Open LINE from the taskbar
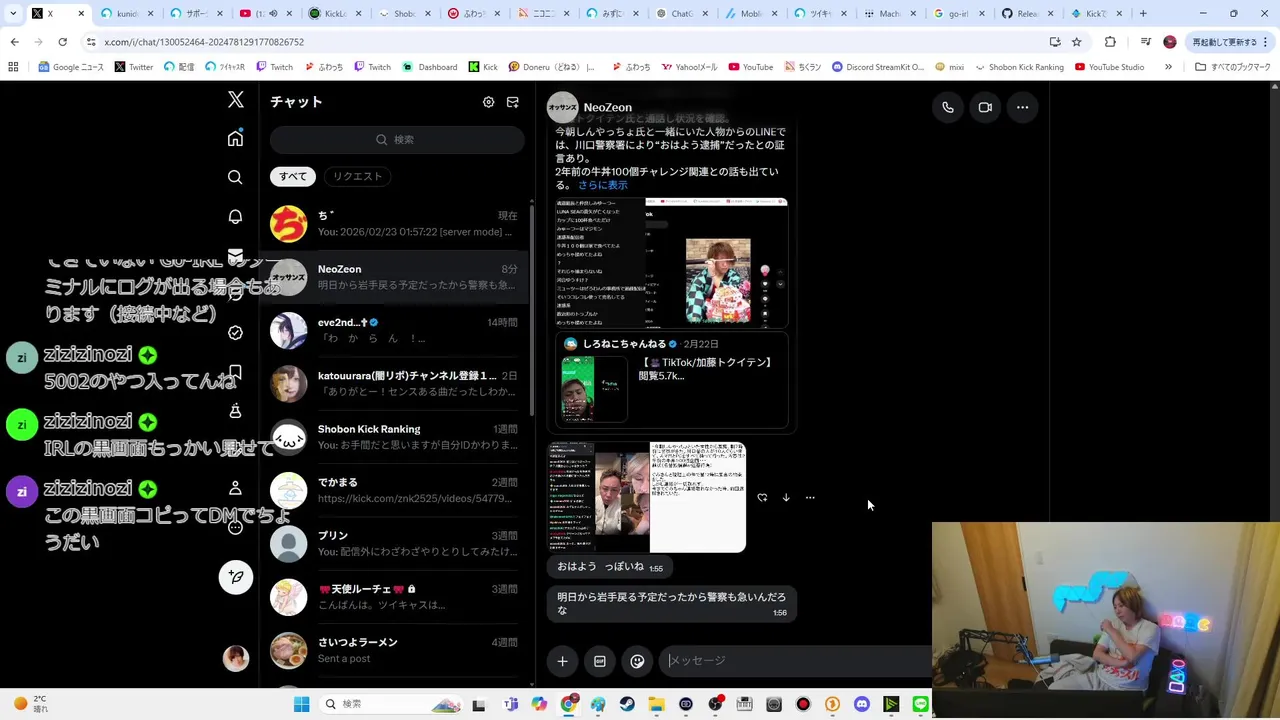 click(920, 704)
